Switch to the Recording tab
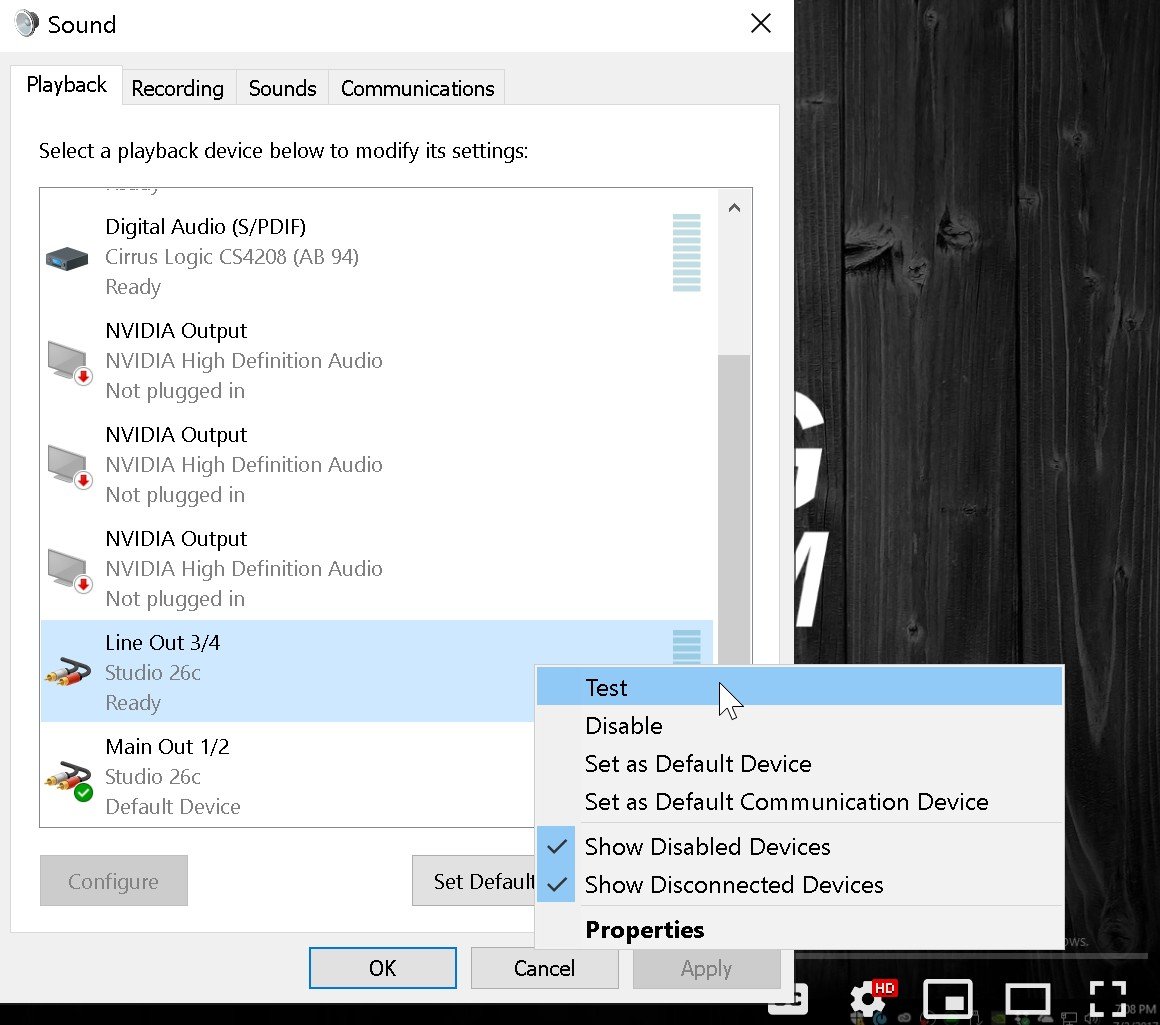 click(x=178, y=88)
